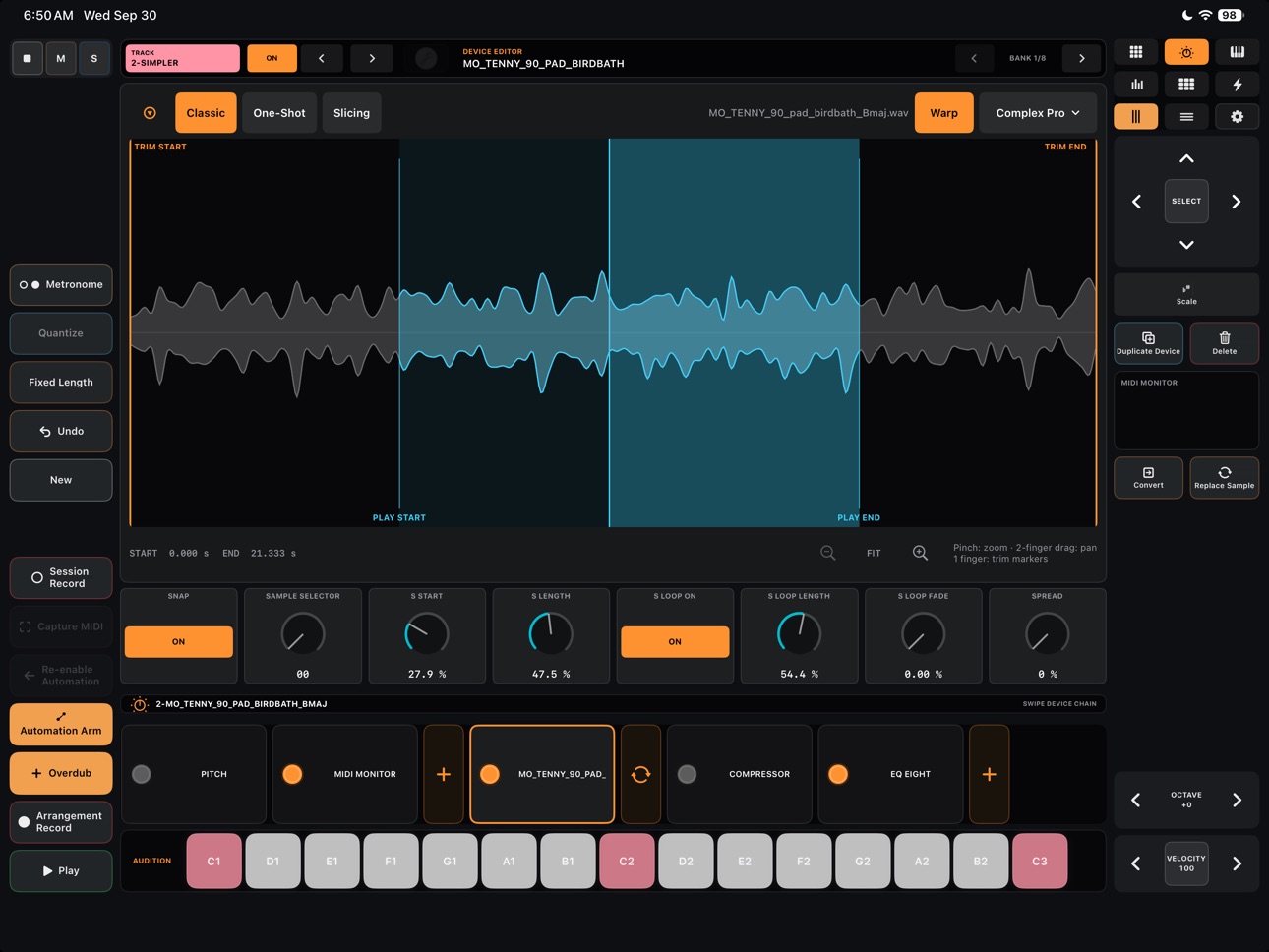The height and width of the screenshot is (952, 1269).
Task: Click the Duplicate Device button
Action: [x=1148, y=343]
